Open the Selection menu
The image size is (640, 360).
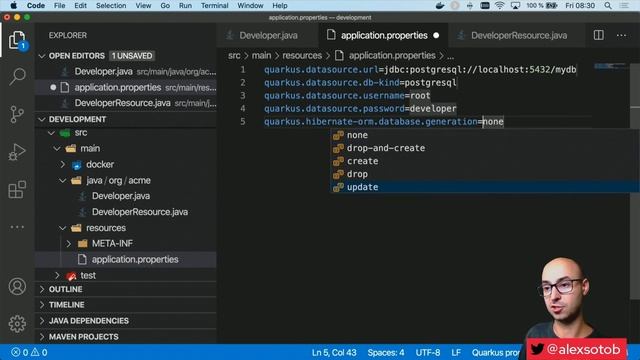point(111,5)
